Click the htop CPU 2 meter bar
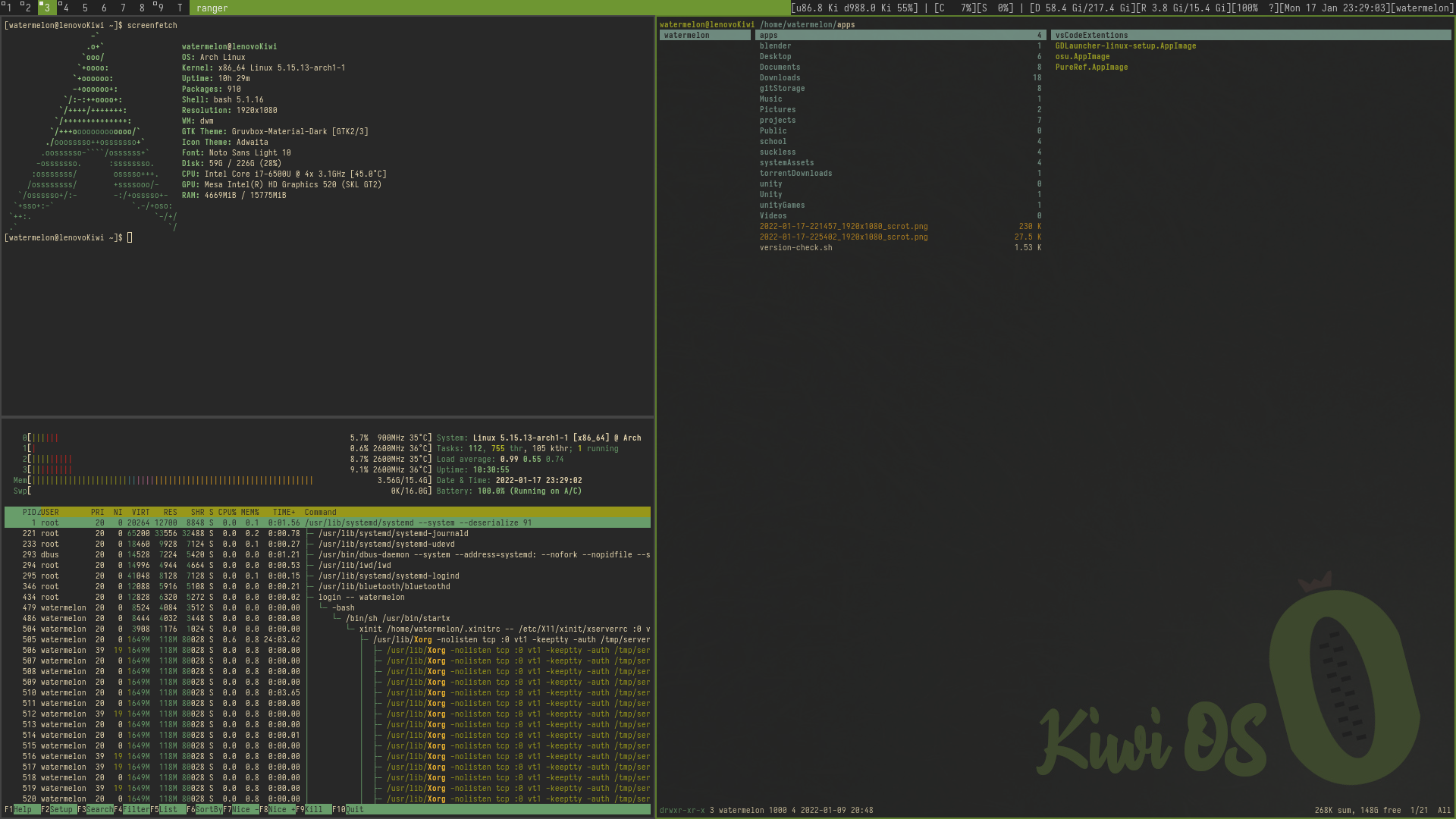The height and width of the screenshot is (819, 1456). (227, 460)
